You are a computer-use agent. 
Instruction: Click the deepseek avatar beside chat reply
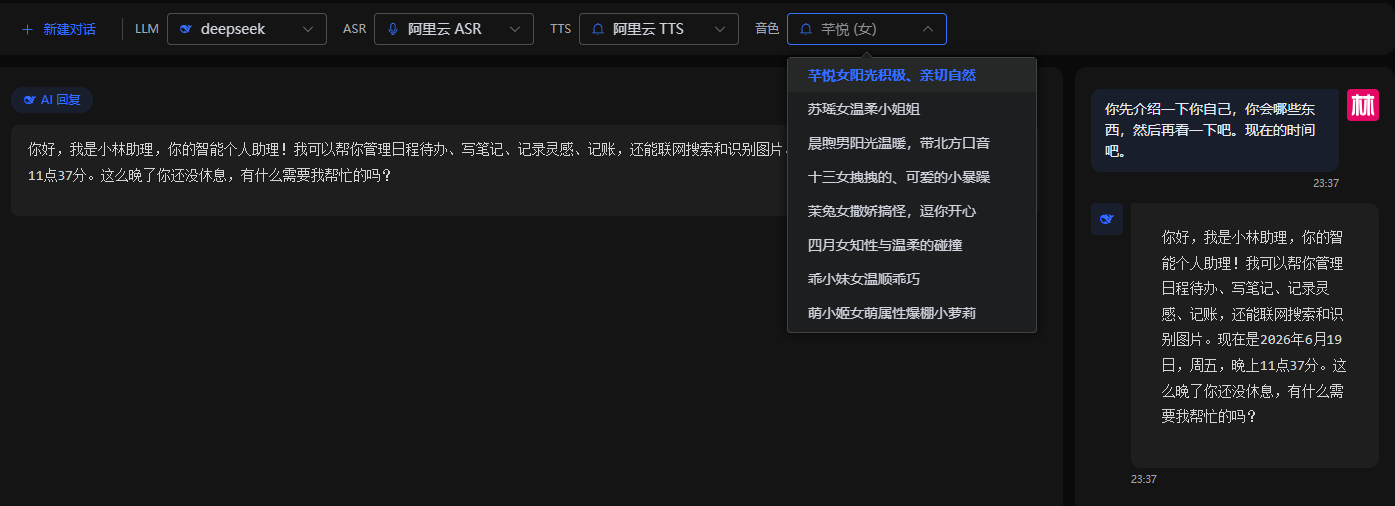[1107, 219]
